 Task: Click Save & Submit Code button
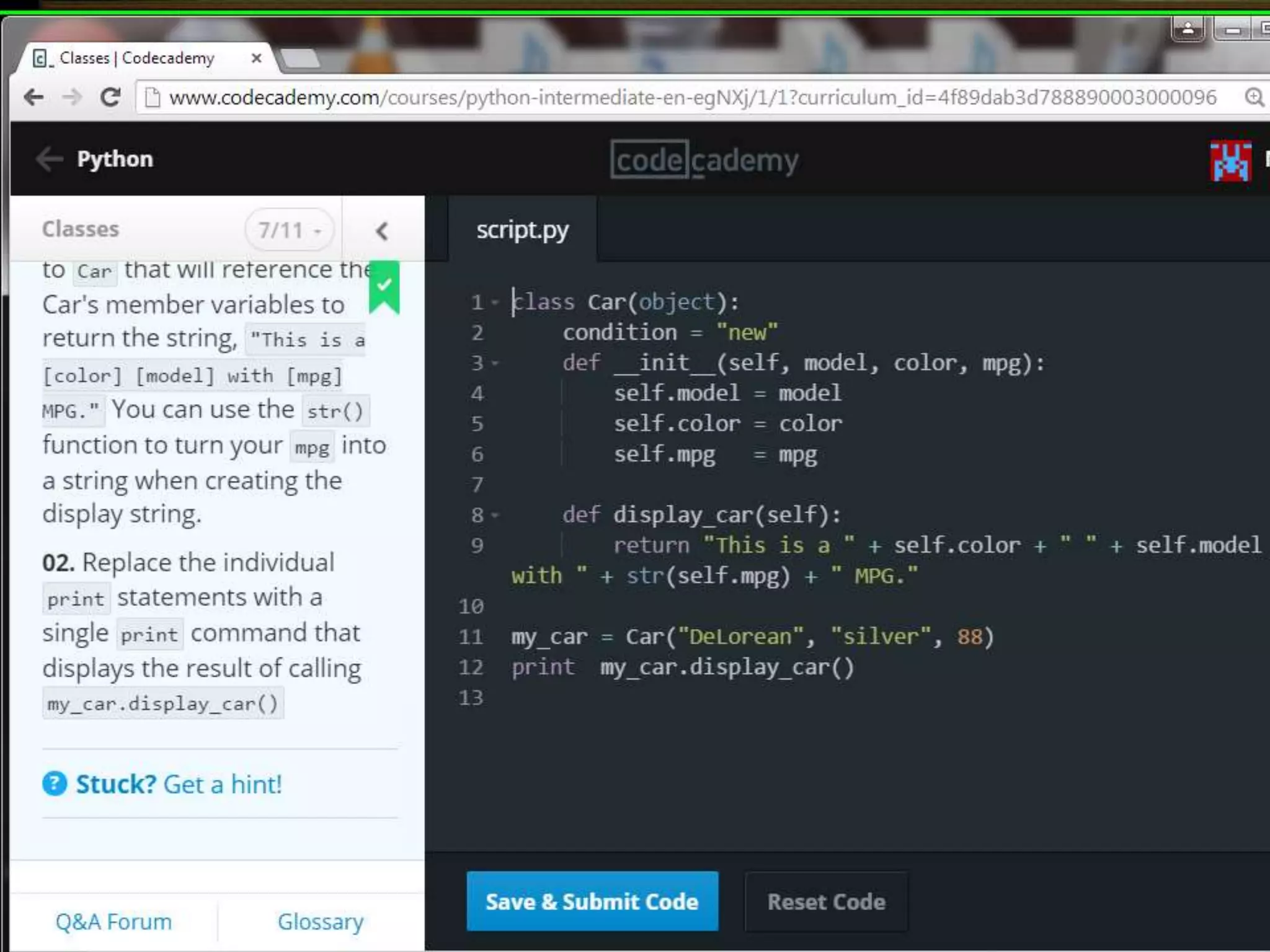coord(592,901)
